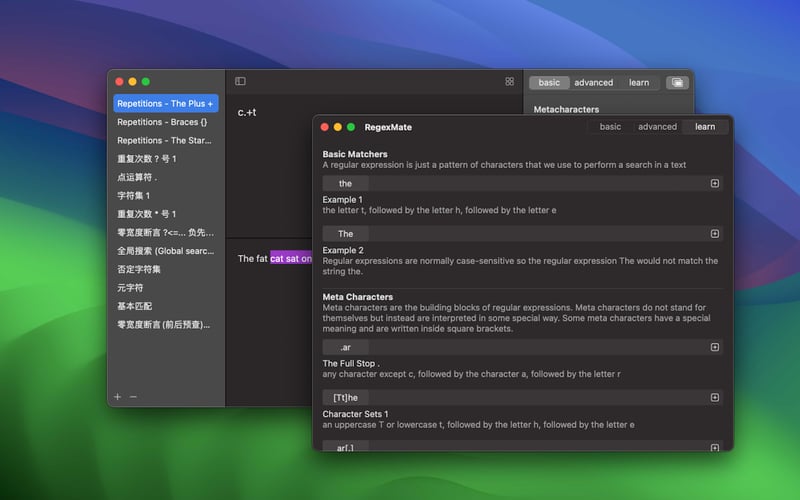Click the 'ar[.]' regex example row
Screen dimensions: 800x500
click(522, 447)
